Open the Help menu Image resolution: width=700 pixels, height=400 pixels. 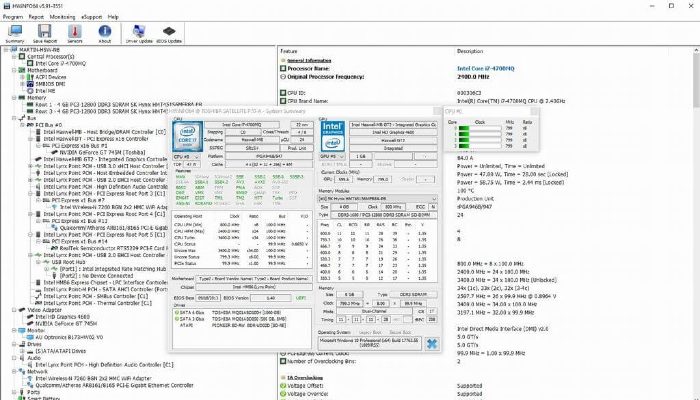(x=113, y=17)
